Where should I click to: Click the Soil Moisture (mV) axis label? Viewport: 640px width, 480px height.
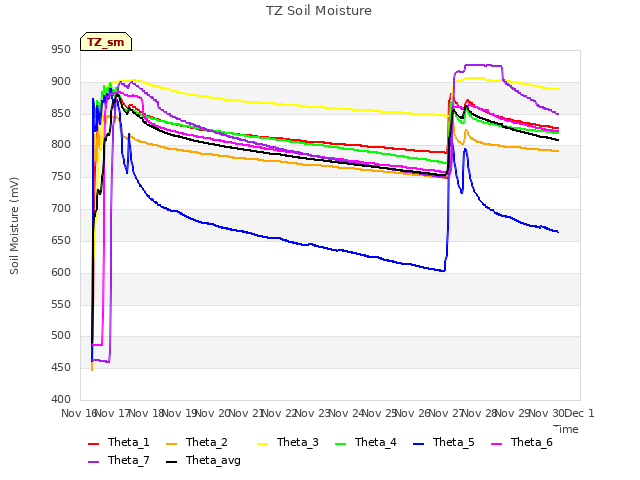pyautogui.click(x=14, y=226)
